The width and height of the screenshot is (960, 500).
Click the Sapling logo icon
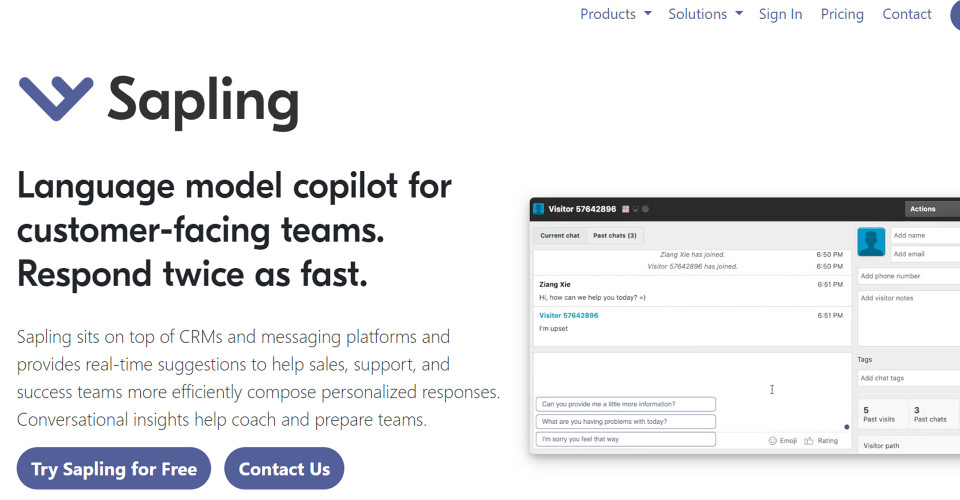pyautogui.click(x=56, y=98)
